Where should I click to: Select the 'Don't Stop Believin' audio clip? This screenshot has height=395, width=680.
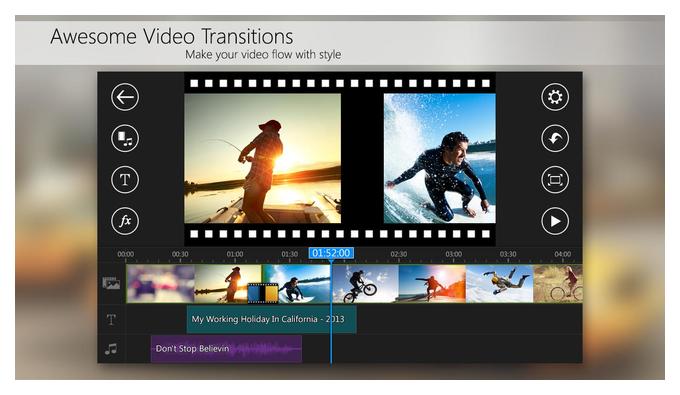tap(226, 349)
